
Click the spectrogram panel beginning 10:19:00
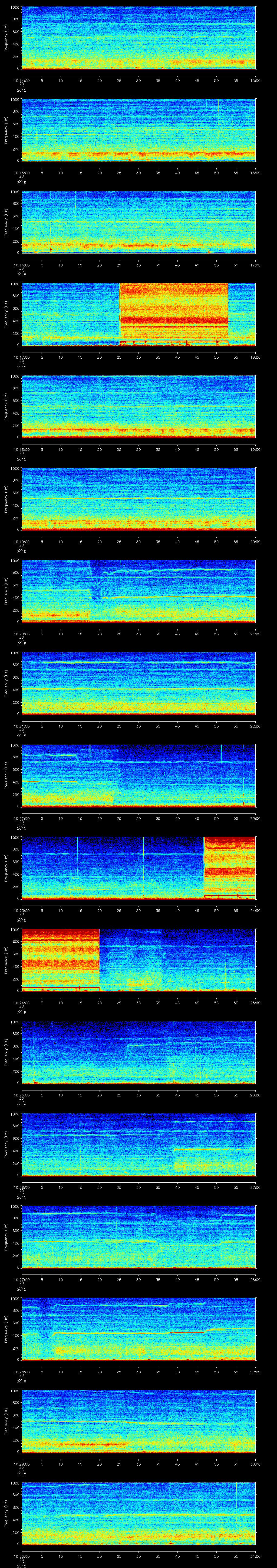[138, 499]
